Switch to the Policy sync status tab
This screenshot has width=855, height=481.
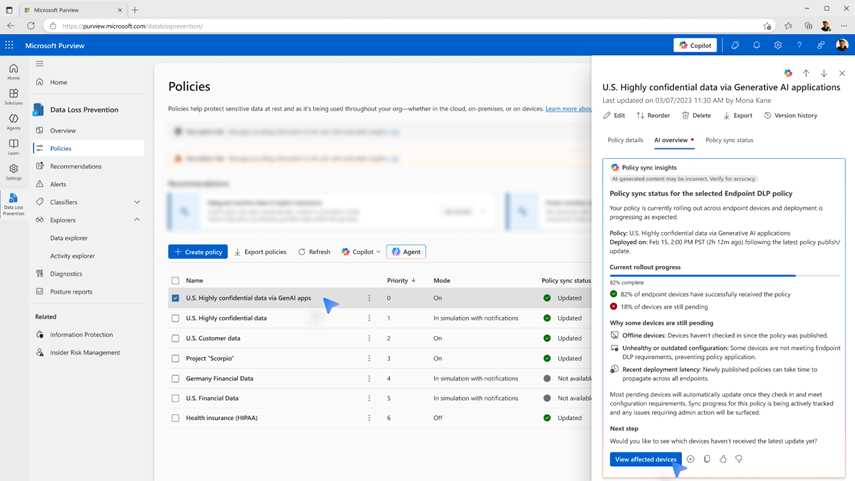[729, 140]
